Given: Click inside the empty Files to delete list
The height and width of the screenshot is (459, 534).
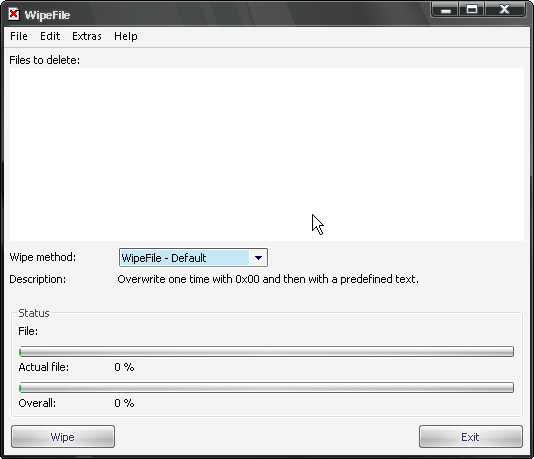Looking at the screenshot, I should pyautogui.click(x=267, y=154).
